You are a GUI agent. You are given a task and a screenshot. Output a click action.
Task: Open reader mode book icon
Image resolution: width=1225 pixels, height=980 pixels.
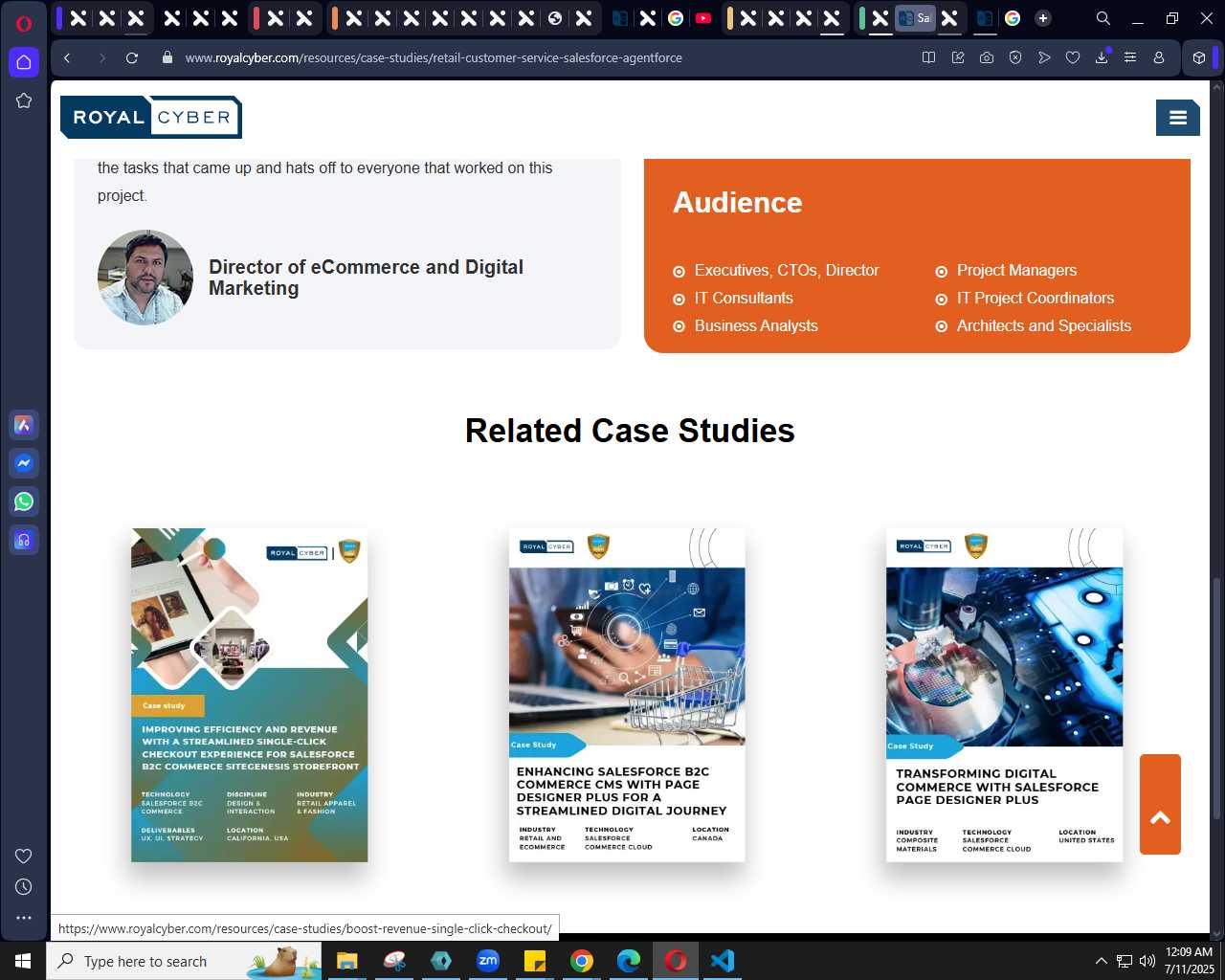coord(928,57)
